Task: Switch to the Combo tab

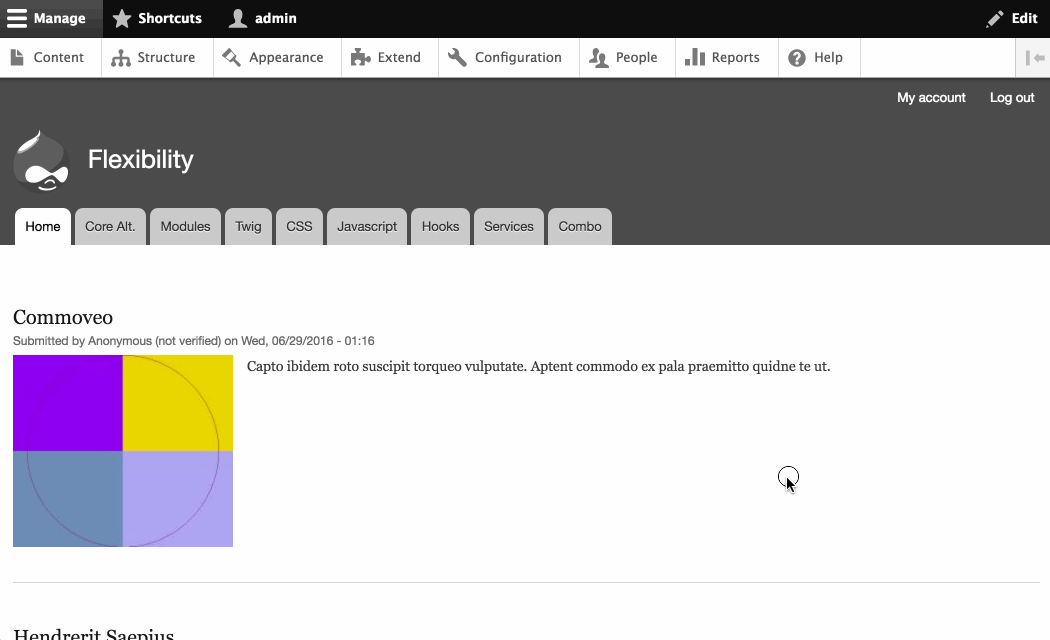Action: [580, 226]
